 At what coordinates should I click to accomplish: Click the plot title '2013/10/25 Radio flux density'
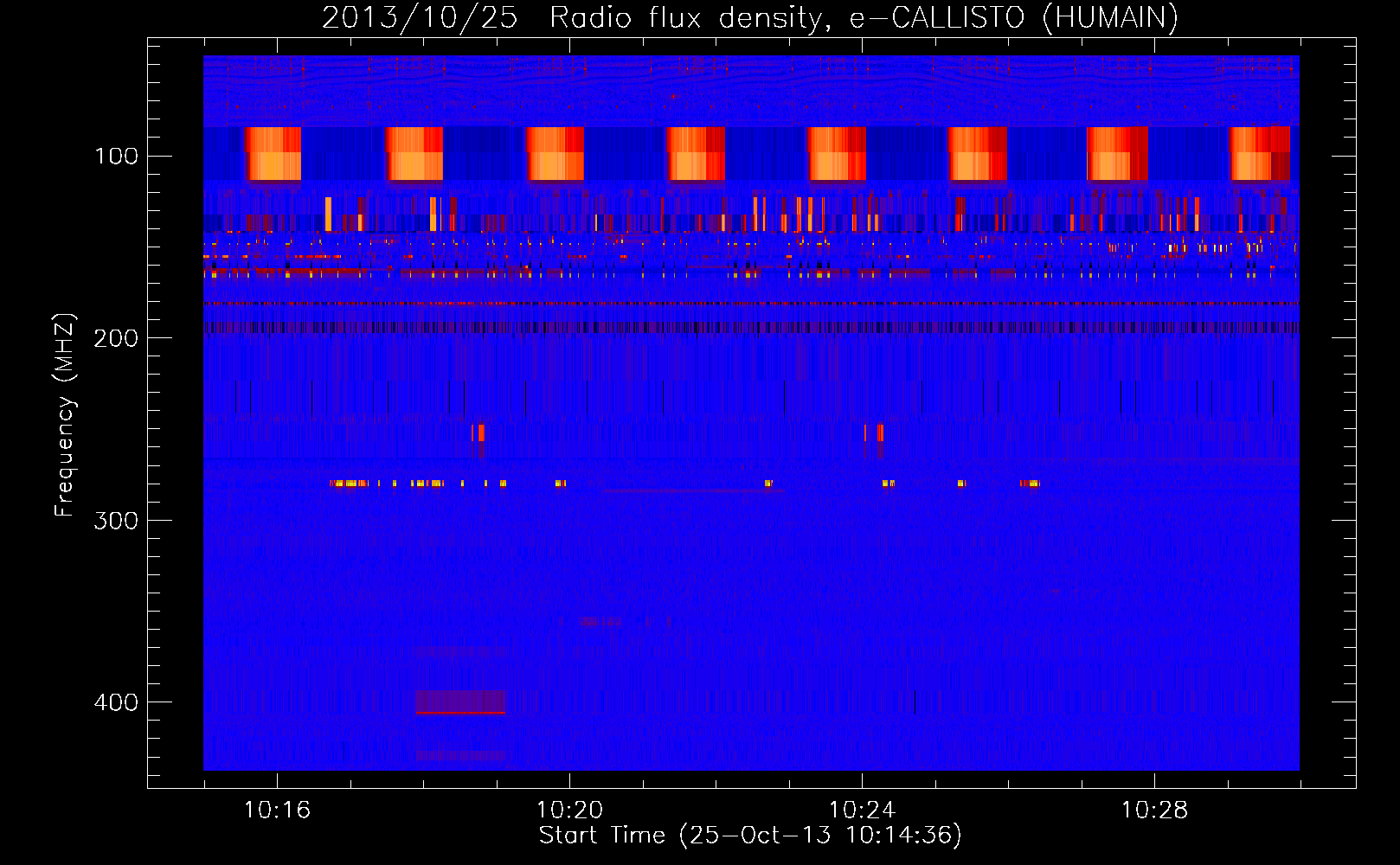coord(749,17)
